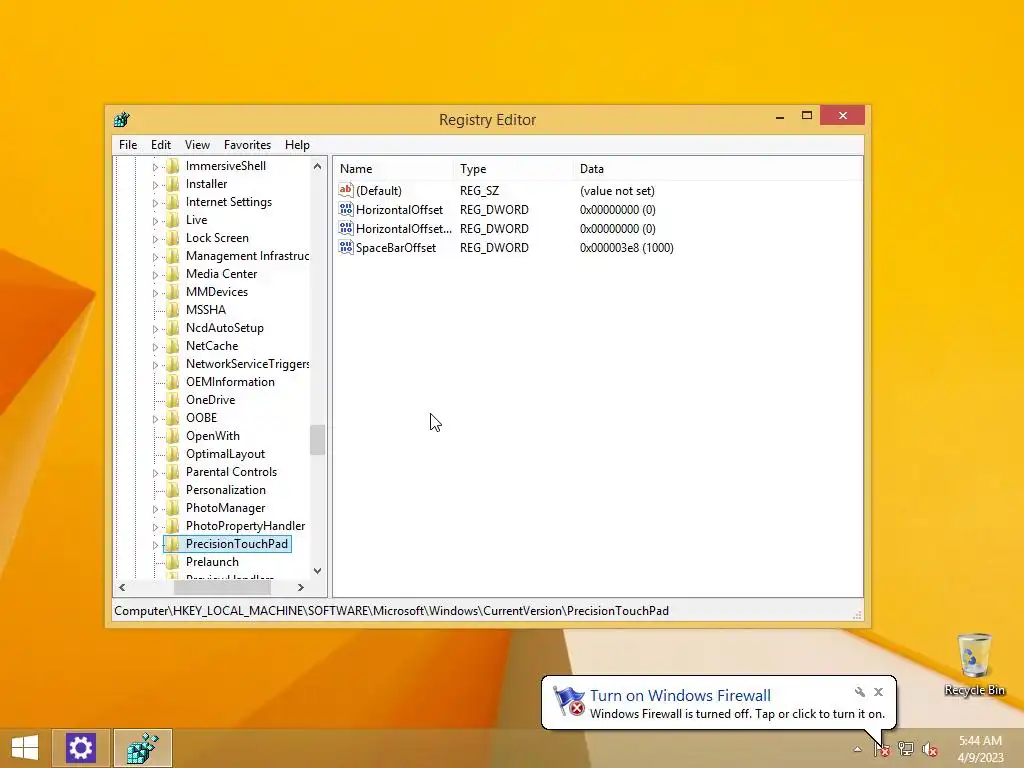Click the truncated HorizontalOffset... value icon
This screenshot has height=768, width=1024.
click(x=345, y=228)
